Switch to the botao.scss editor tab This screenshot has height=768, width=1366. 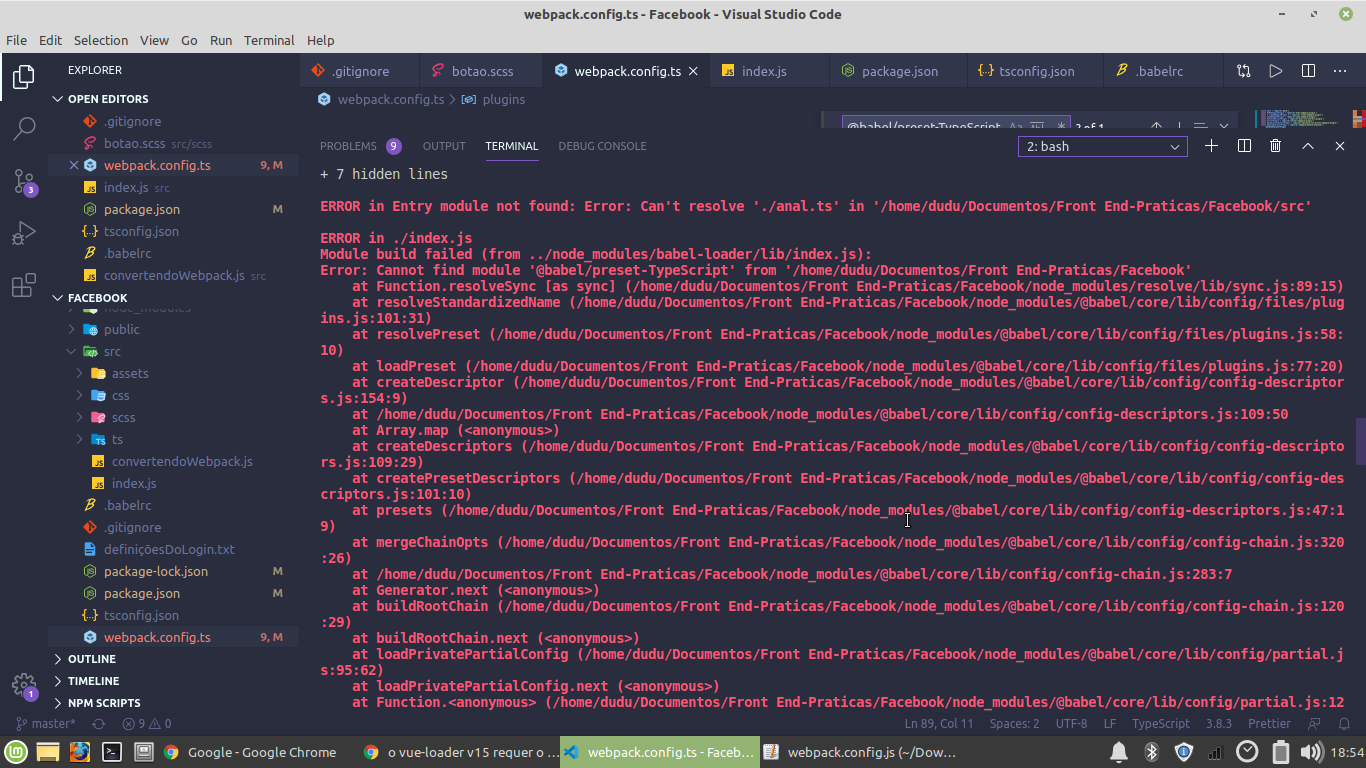[x=481, y=71]
